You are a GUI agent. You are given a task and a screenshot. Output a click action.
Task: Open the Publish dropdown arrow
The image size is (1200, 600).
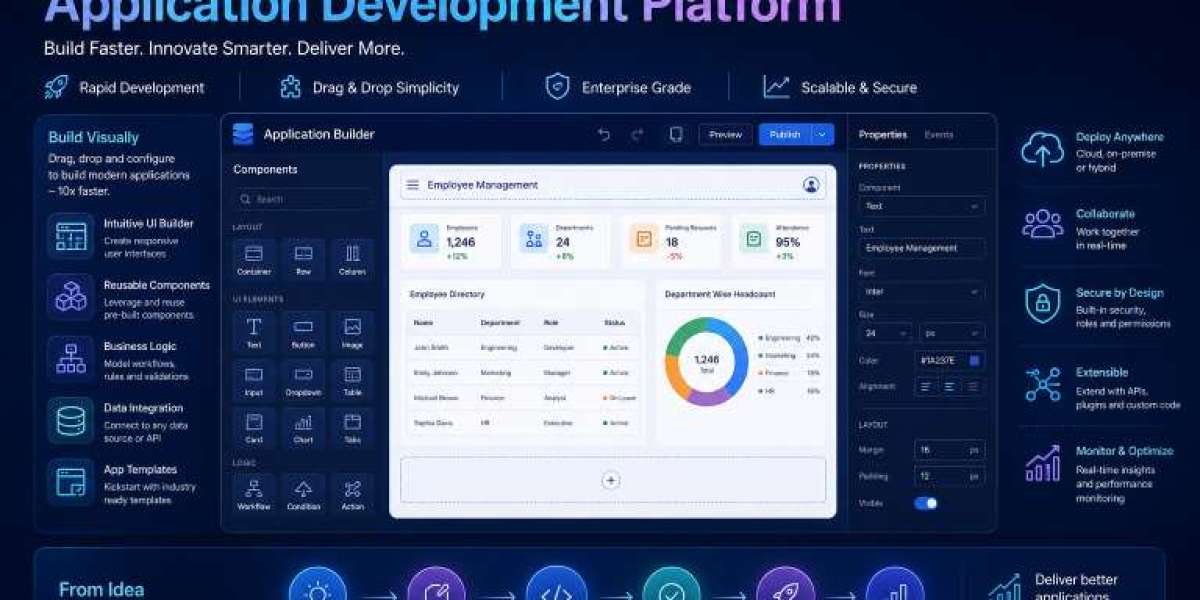point(822,134)
